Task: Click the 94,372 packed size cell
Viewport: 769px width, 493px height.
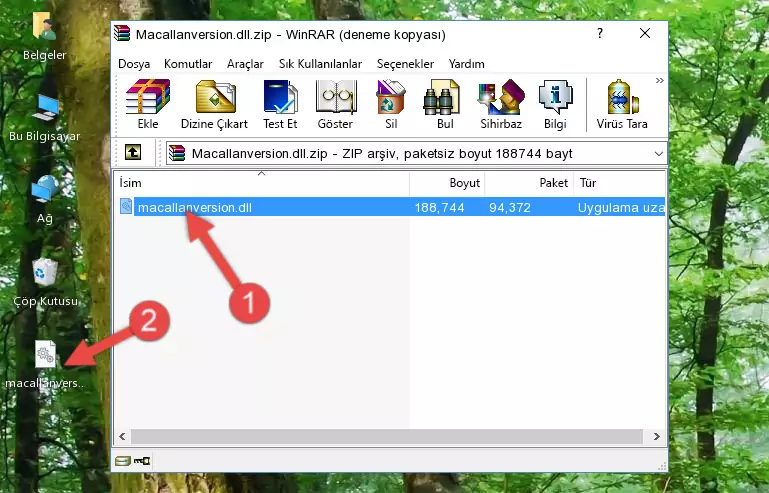Action: click(510, 208)
